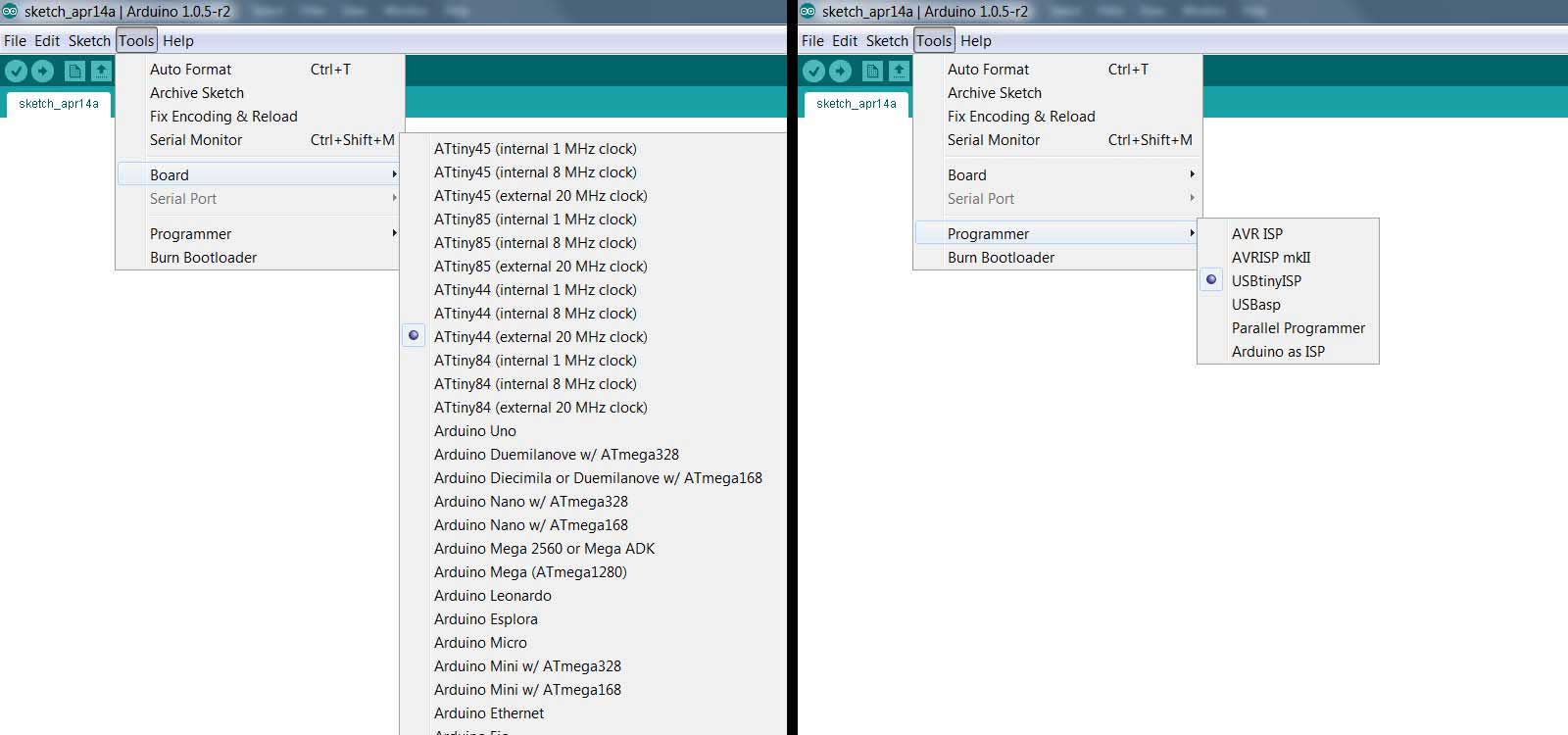Click Archive Sketch in left window menu
Image resolution: width=1568 pixels, height=735 pixels.
tap(259, 93)
